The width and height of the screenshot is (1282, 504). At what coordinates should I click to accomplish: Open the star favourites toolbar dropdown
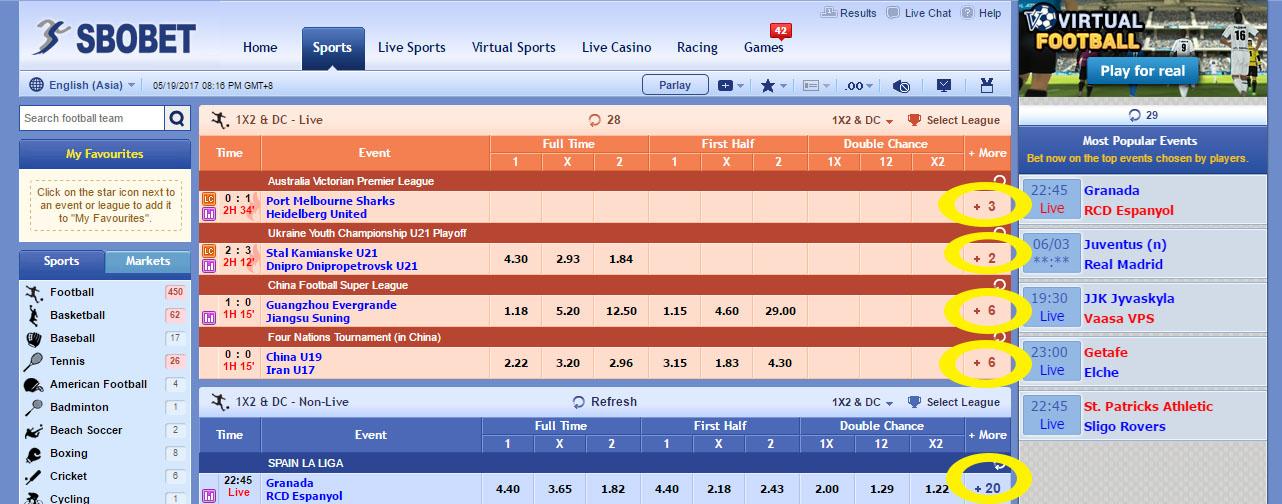tap(774, 86)
